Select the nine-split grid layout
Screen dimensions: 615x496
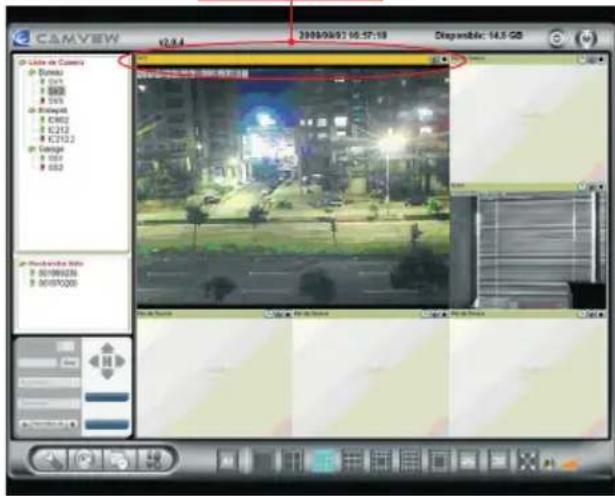pyautogui.click(x=352, y=460)
